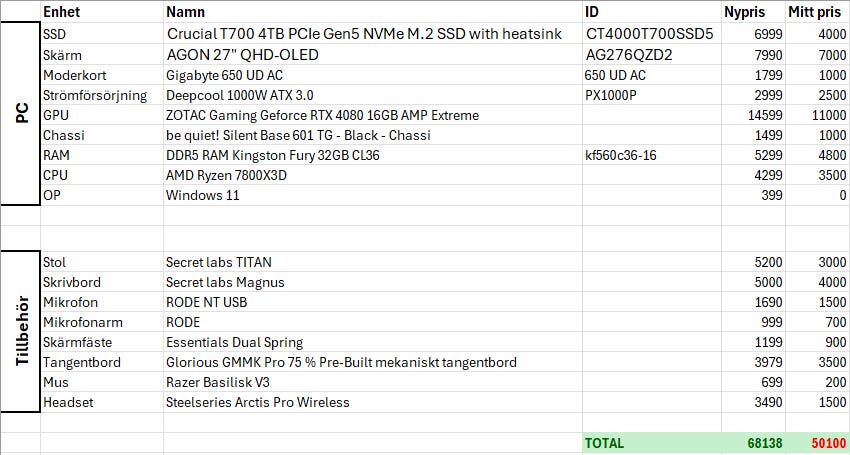Select the '650 UD AC' ID cell

(x=652, y=75)
